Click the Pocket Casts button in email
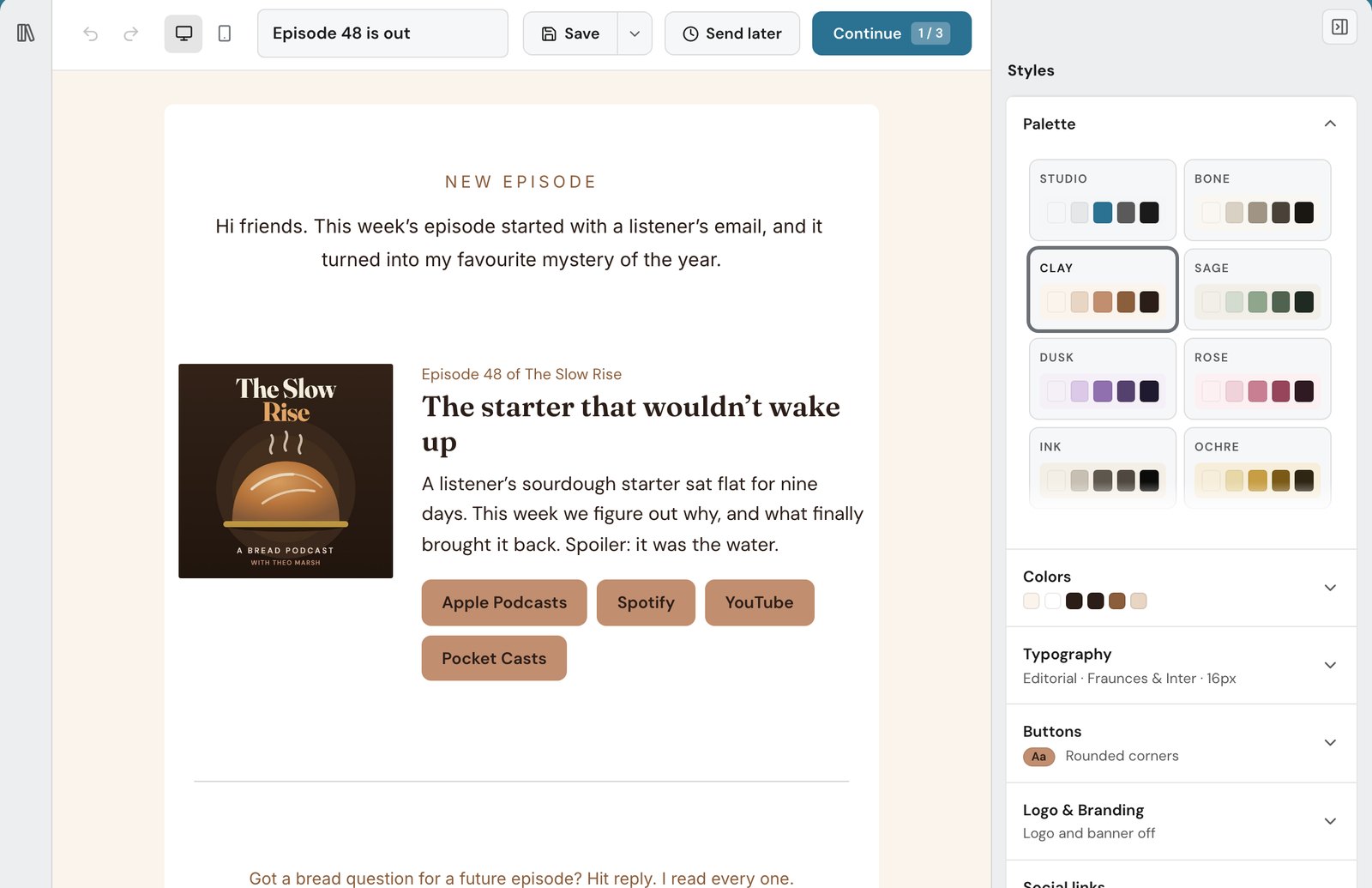This screenshot has width=1372, height=888. (494, 658)
